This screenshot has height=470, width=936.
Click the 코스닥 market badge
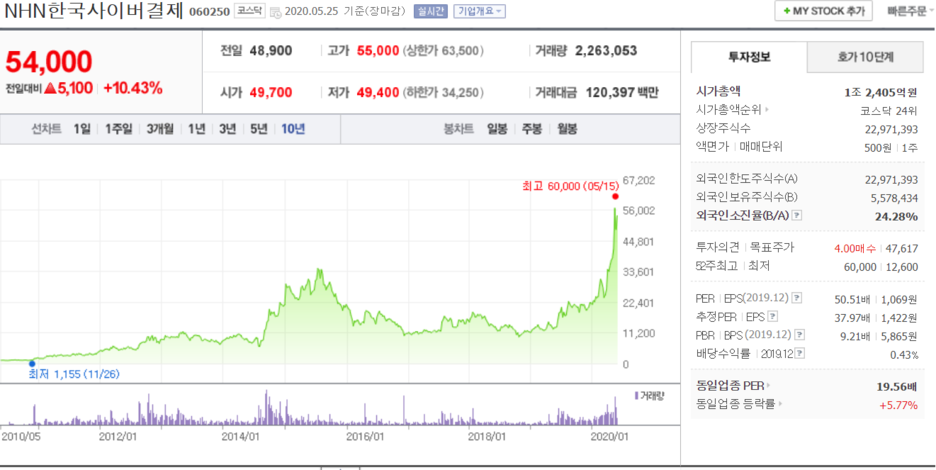click(x=249, y=11)
